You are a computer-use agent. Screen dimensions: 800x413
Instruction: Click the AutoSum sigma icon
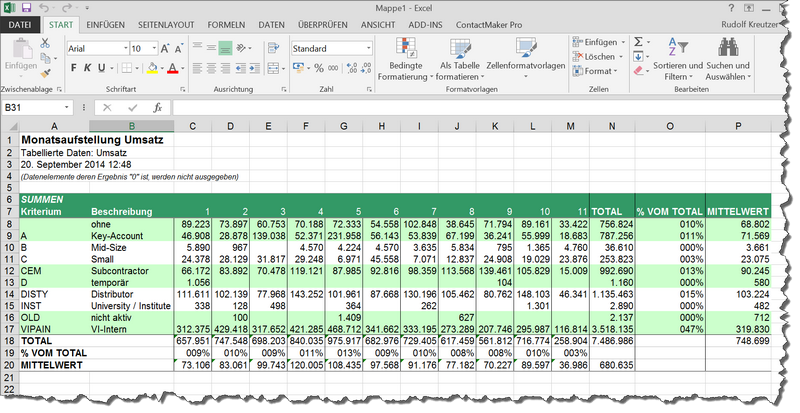[639, 42]
